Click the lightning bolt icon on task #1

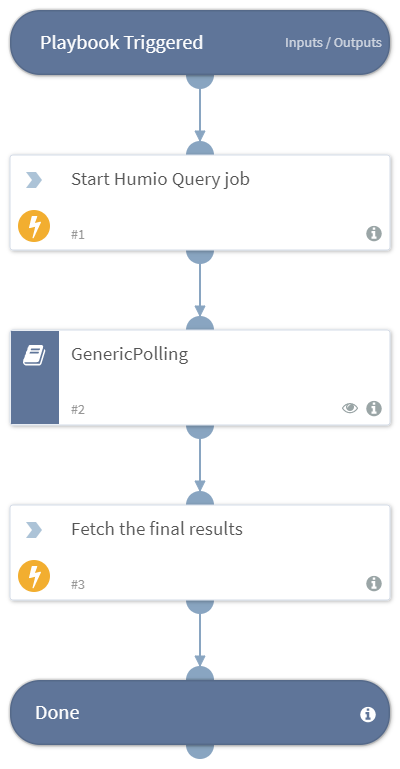pyautogui.click(x=34, y=226)
